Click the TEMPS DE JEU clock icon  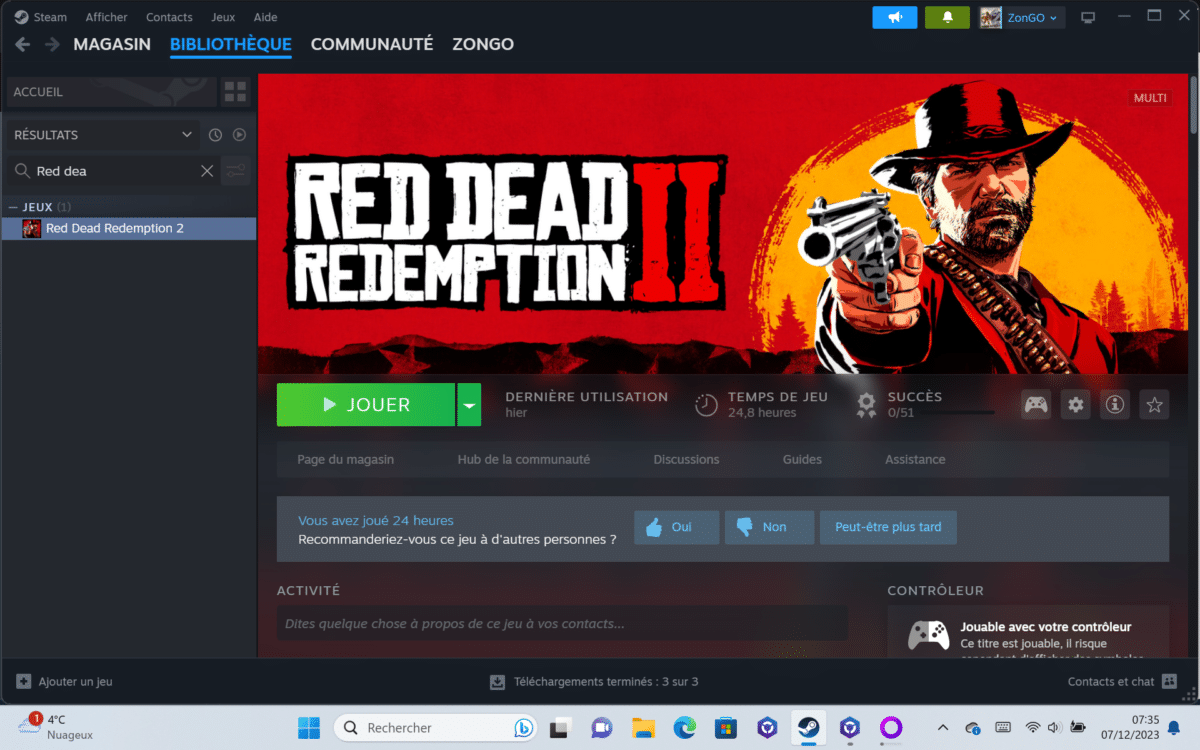point(706,405)
